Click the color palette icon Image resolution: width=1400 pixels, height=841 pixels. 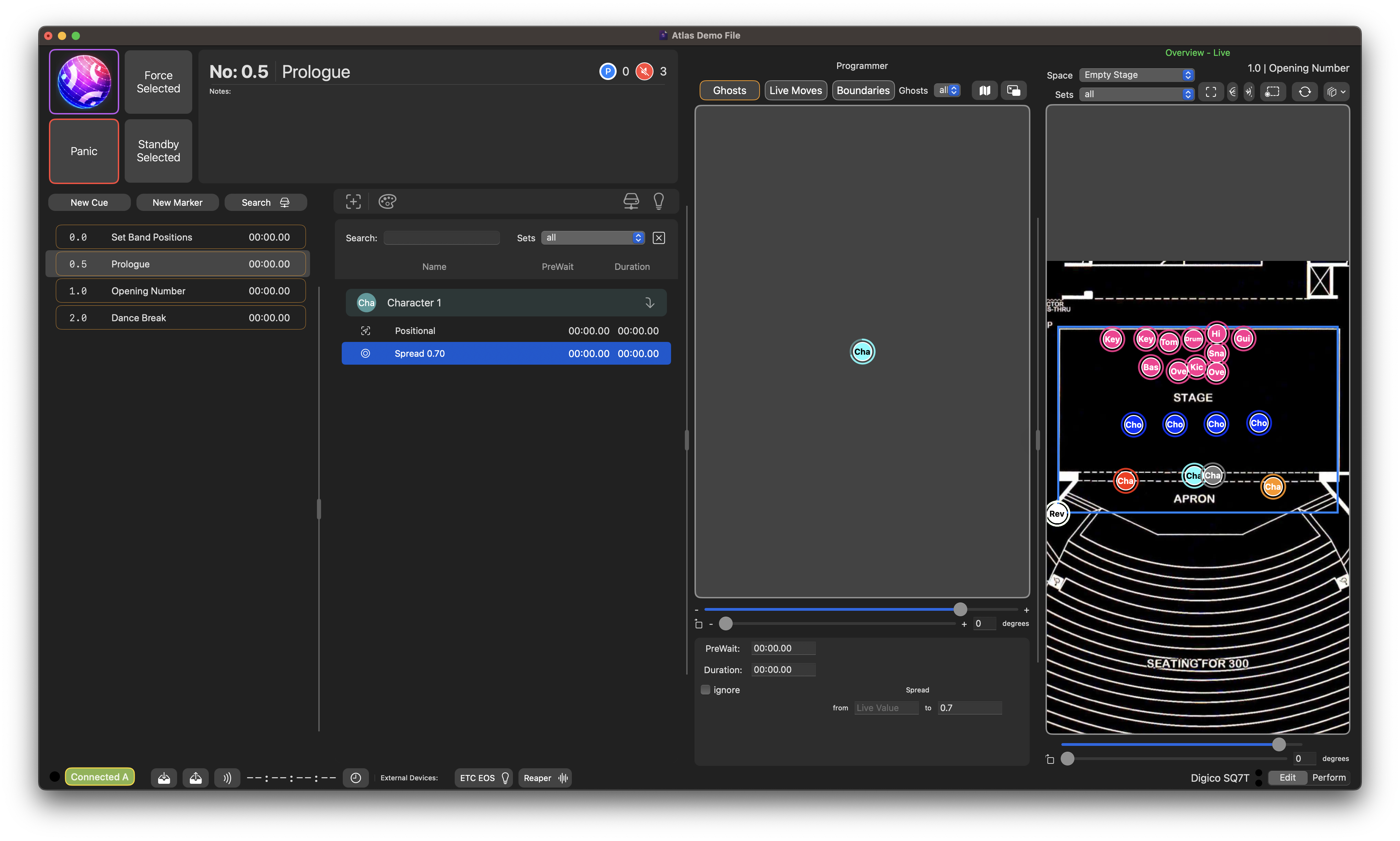click(x=388, y=201)
